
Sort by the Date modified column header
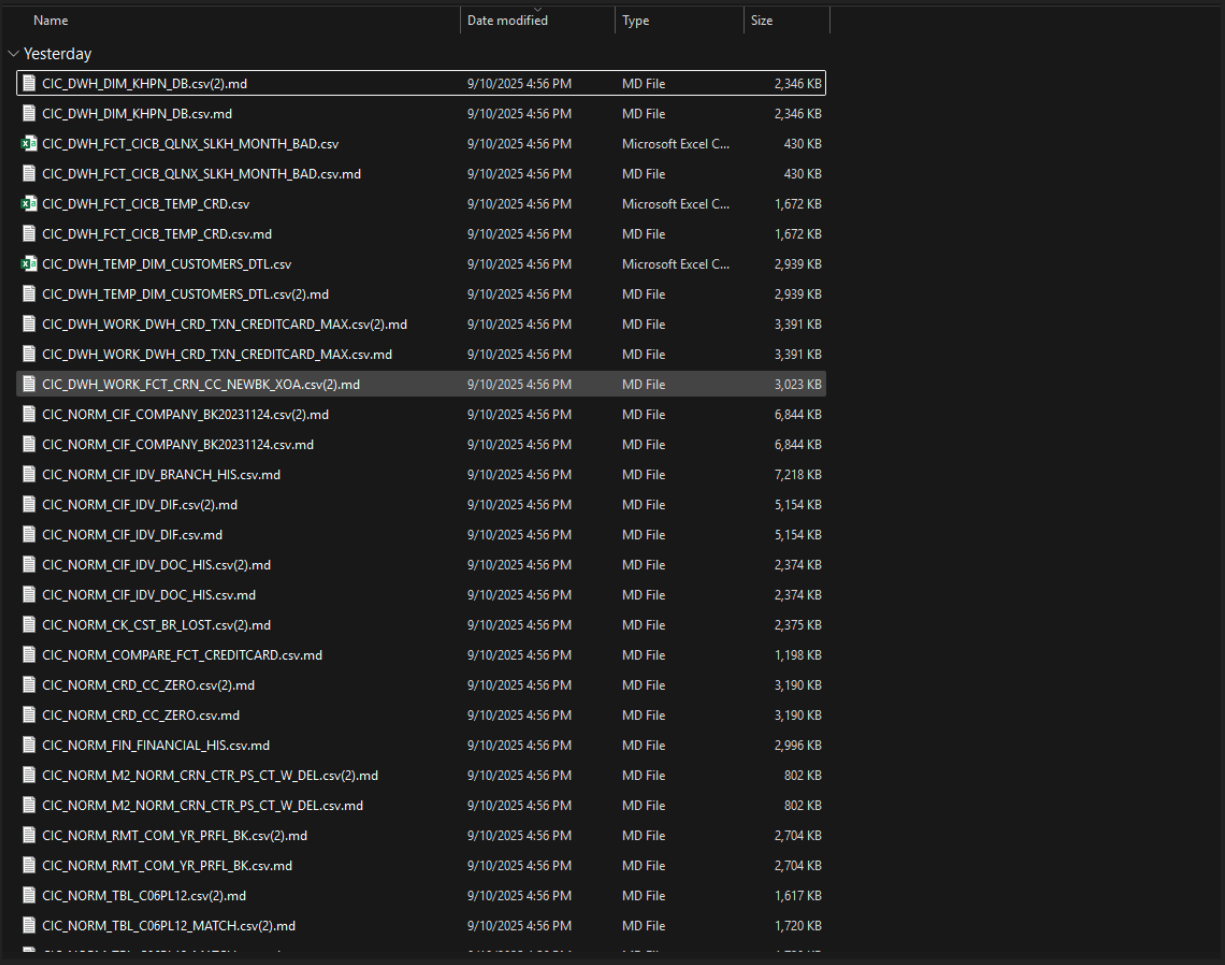click(507, 21)
